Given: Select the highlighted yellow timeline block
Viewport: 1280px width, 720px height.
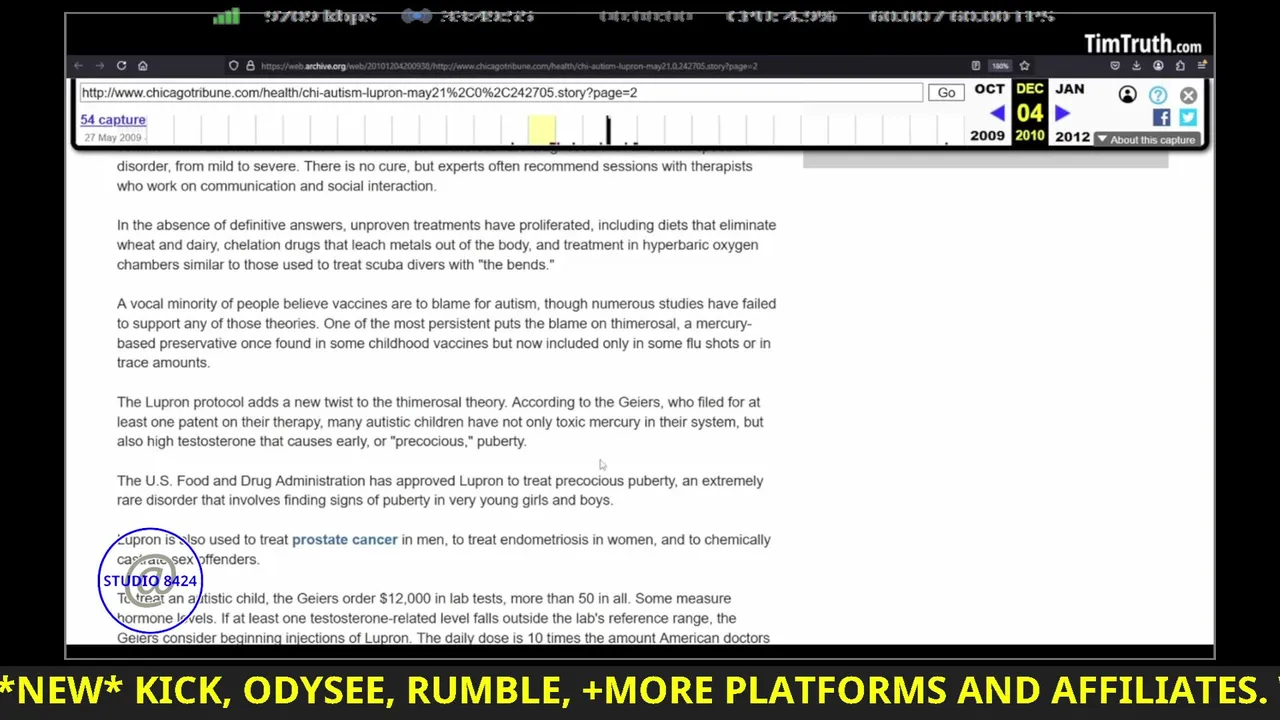Looking at the screenshot, I should pos(542,130).
